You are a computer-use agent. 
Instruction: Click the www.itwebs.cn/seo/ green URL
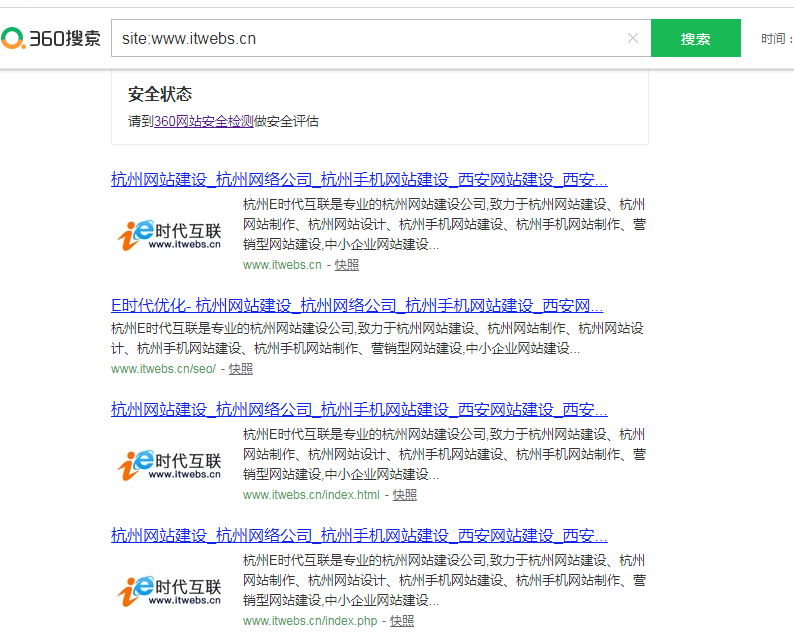click(x=163, y=369)
